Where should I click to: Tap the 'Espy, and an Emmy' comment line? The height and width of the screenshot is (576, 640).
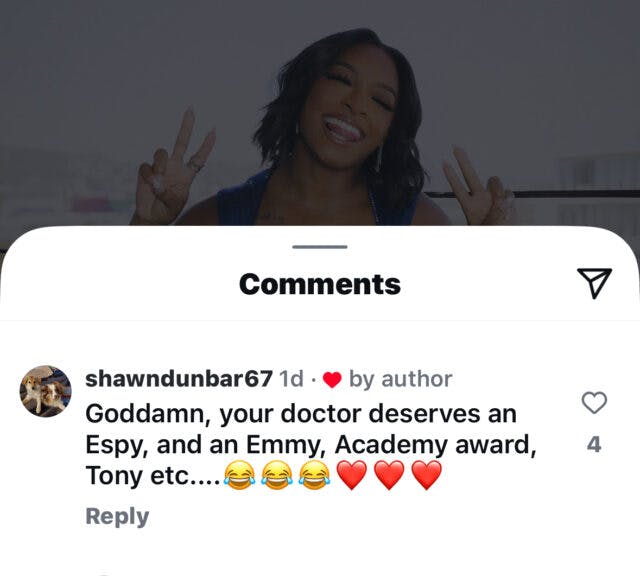[x=311, y=445]
